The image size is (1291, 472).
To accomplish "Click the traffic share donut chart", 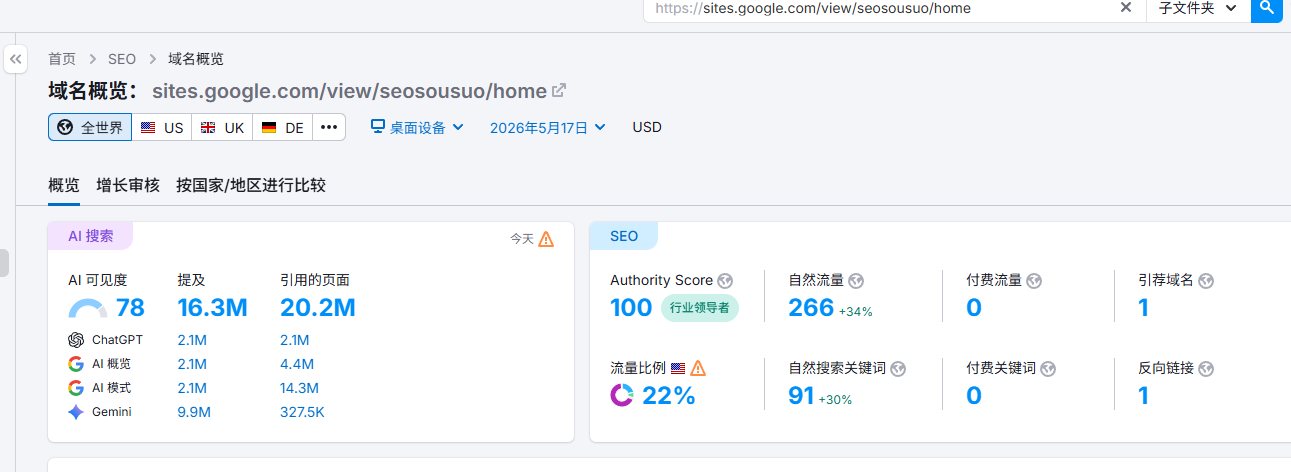I will (622, 395).
